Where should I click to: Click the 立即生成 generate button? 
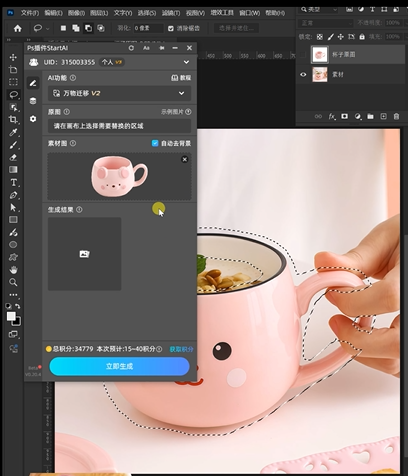tap(119, 366)
